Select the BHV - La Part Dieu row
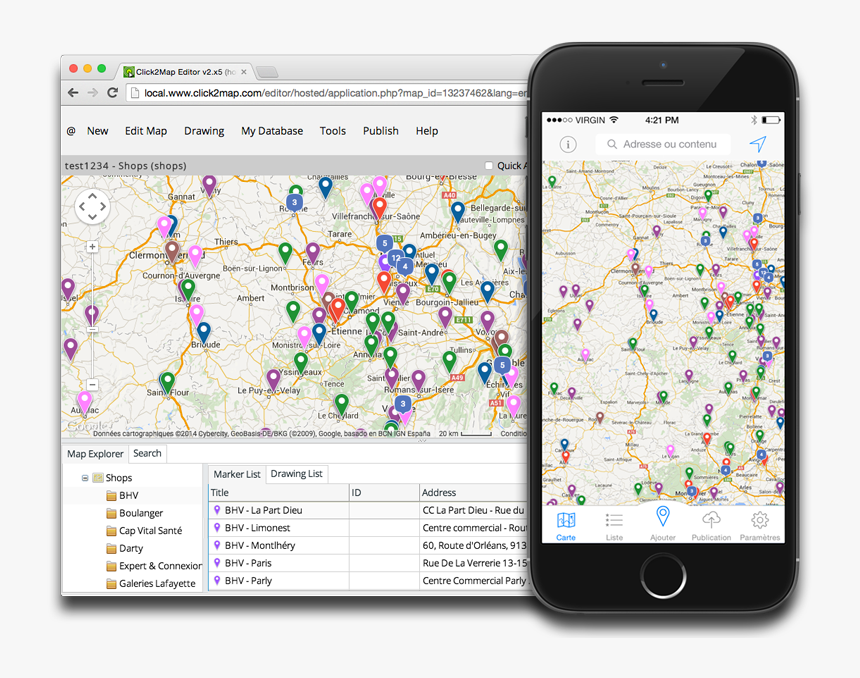 pos(368,510)
